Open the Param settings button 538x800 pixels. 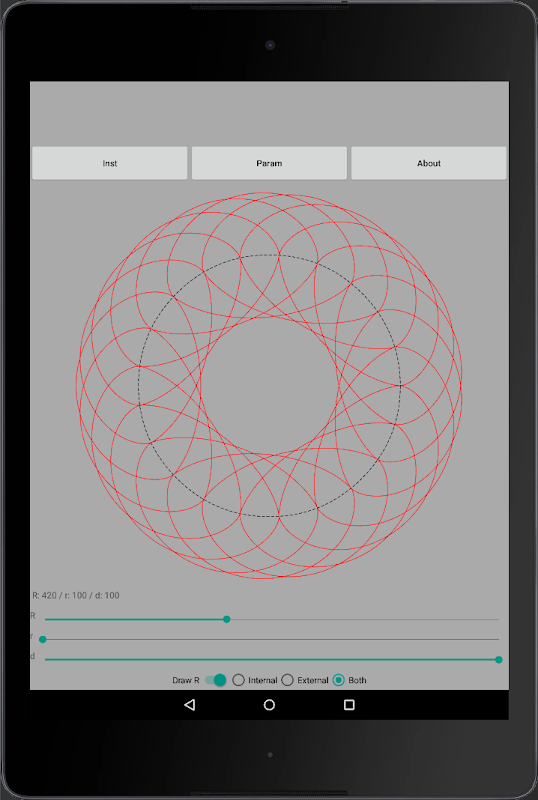[269, 163]
